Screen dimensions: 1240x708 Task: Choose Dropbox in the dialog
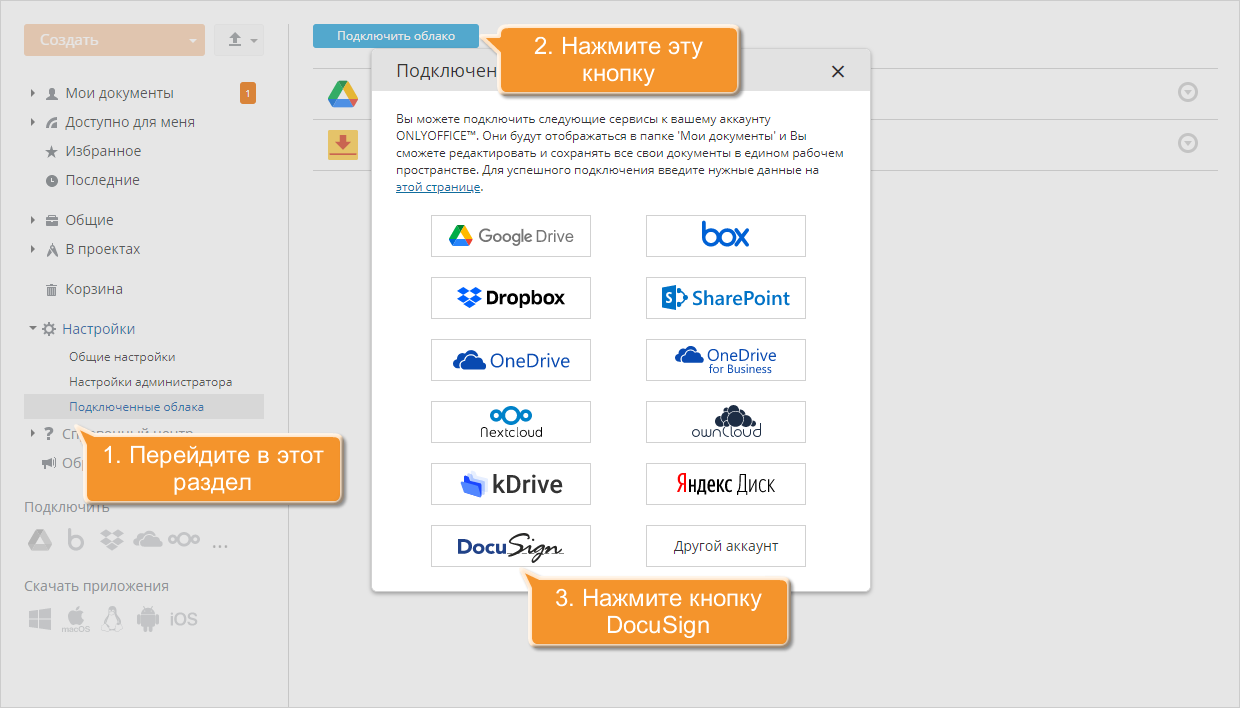[x=511, y=298]
